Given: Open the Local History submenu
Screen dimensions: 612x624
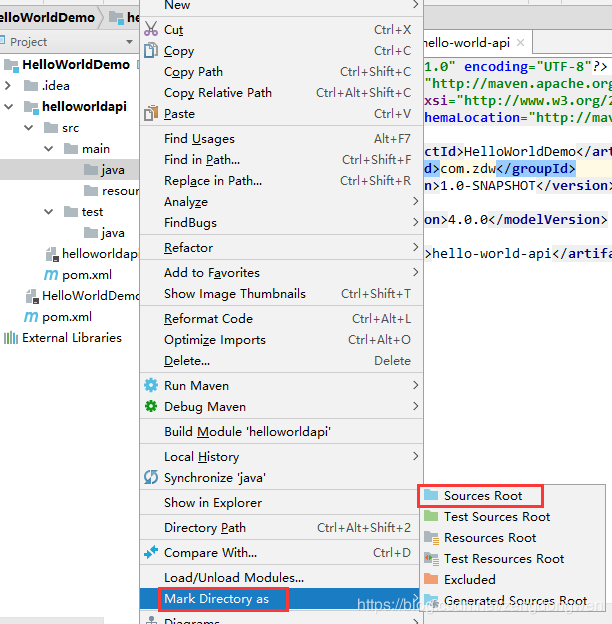Looking at the screenshot, I should pos(281,456).
